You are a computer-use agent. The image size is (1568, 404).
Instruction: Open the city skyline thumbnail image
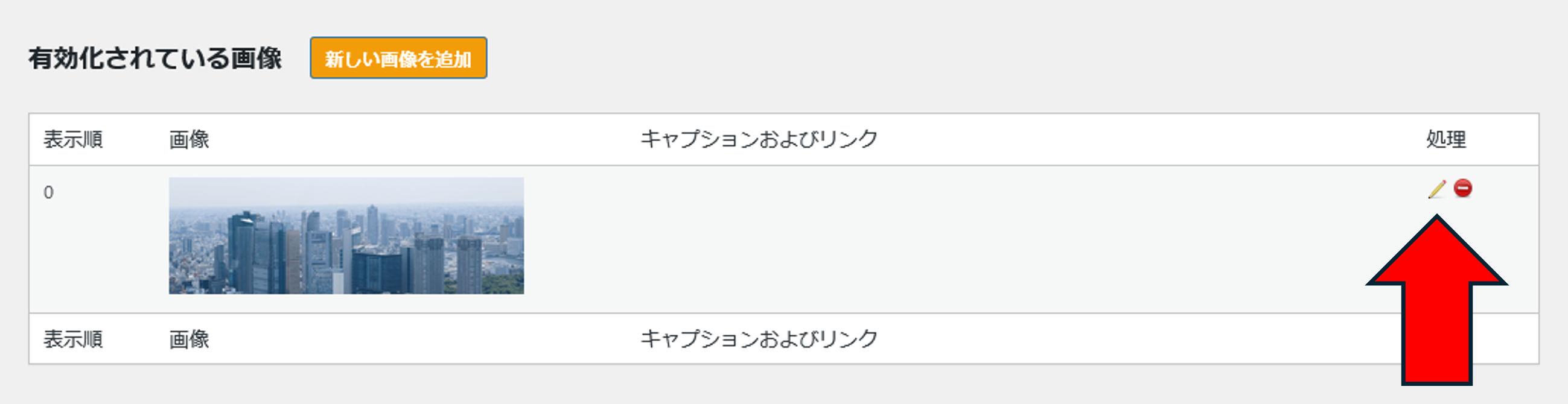coord(346,235)
